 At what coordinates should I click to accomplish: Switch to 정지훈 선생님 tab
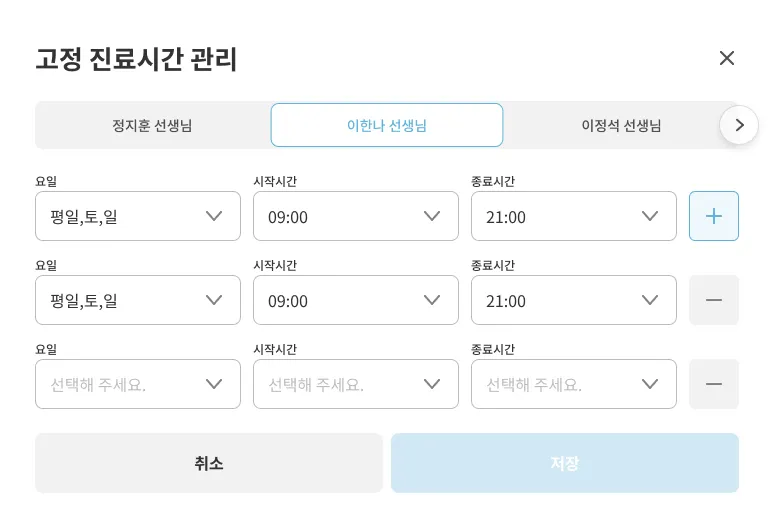coord(152,125)
